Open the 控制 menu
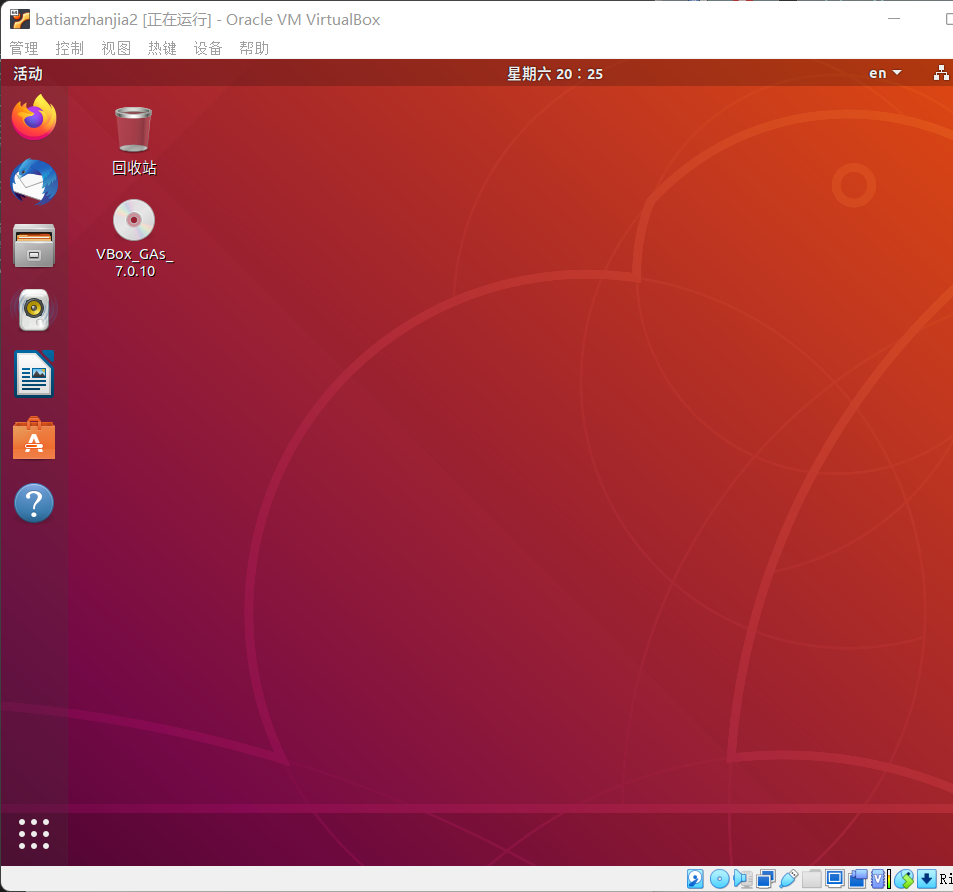Image resolution: width=953 pixels, height=892 pixels. pyautogui.click(x=70, y=48)
